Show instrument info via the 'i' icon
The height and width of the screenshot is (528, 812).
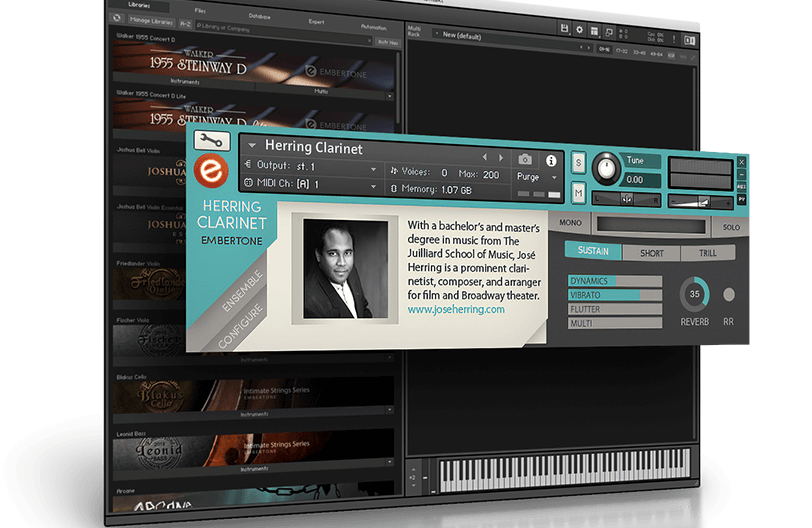[x=551, y=160]
